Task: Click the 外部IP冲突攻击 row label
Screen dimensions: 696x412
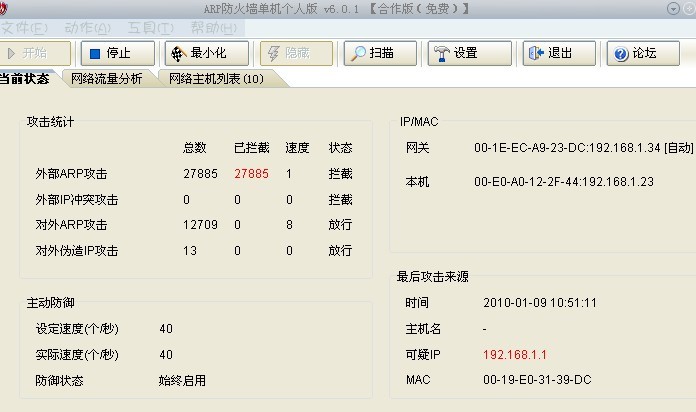Action: (77, 200)
